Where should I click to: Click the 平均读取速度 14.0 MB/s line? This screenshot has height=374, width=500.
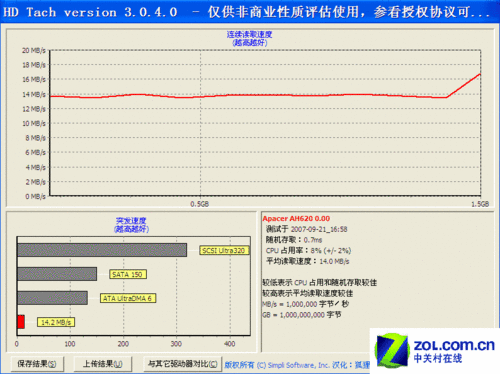click(307, 261)
